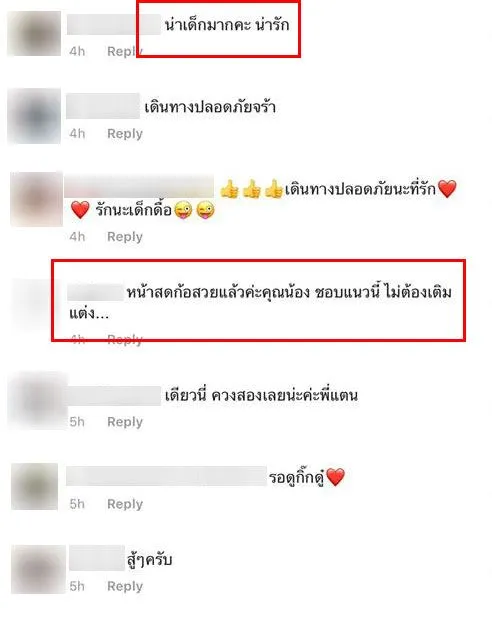
Task: Open avatar beside รอดูกิ๊กดู่ comment
Action: point(35,486)
